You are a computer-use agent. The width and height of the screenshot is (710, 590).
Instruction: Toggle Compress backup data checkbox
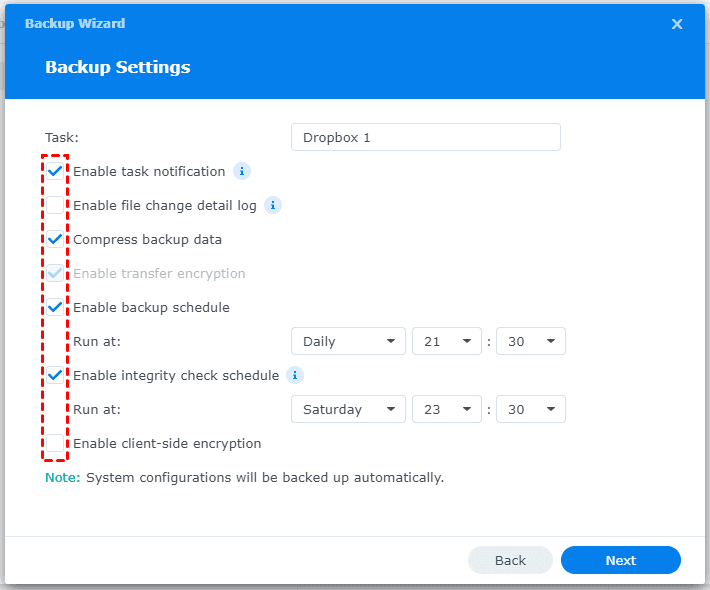pyautogui.click(x=55, y=239)
